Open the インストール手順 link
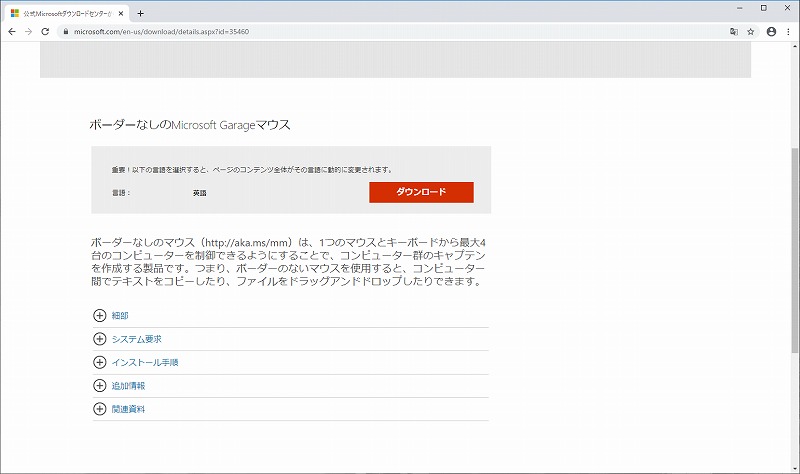 coord(145,363)
